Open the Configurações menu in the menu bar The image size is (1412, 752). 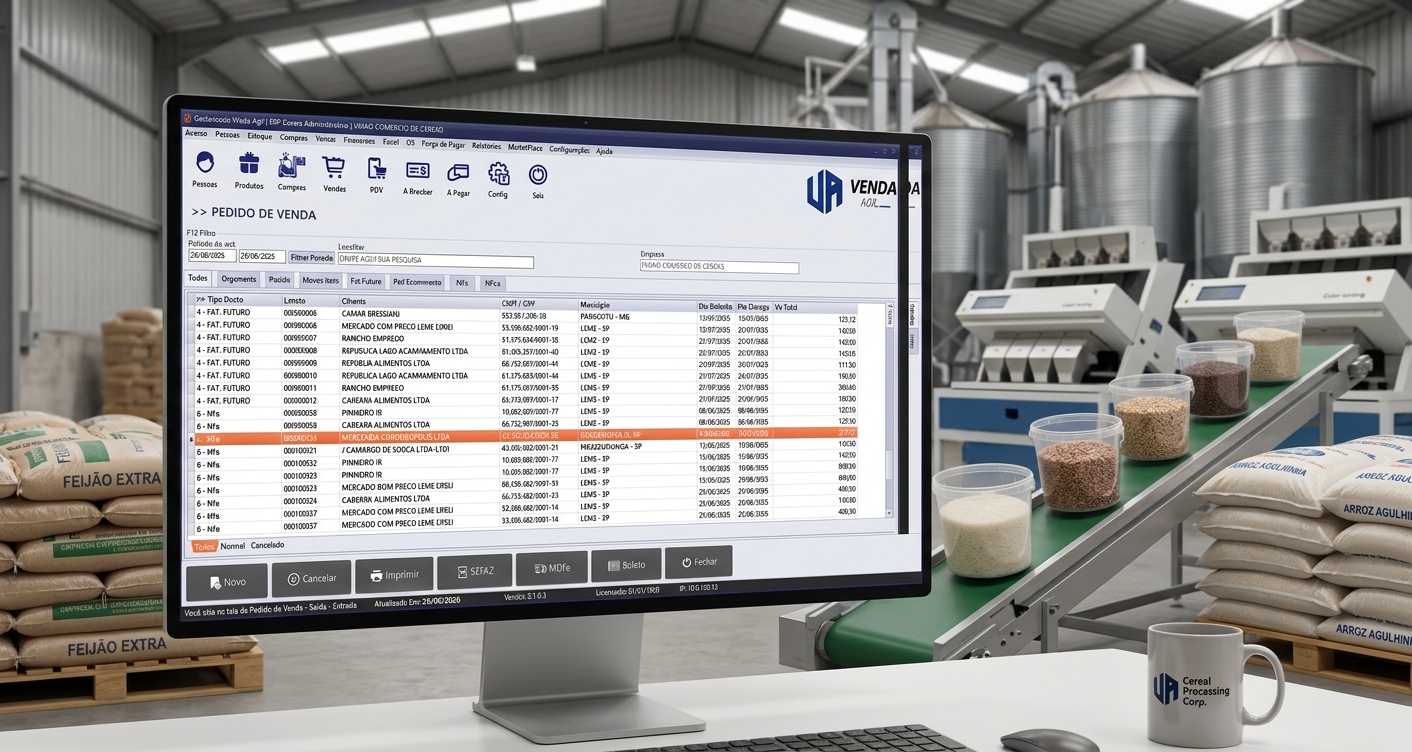(569, 149)
